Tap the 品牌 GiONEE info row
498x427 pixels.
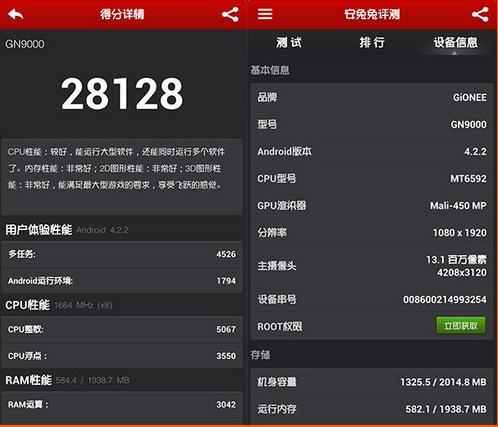(372, 97)
